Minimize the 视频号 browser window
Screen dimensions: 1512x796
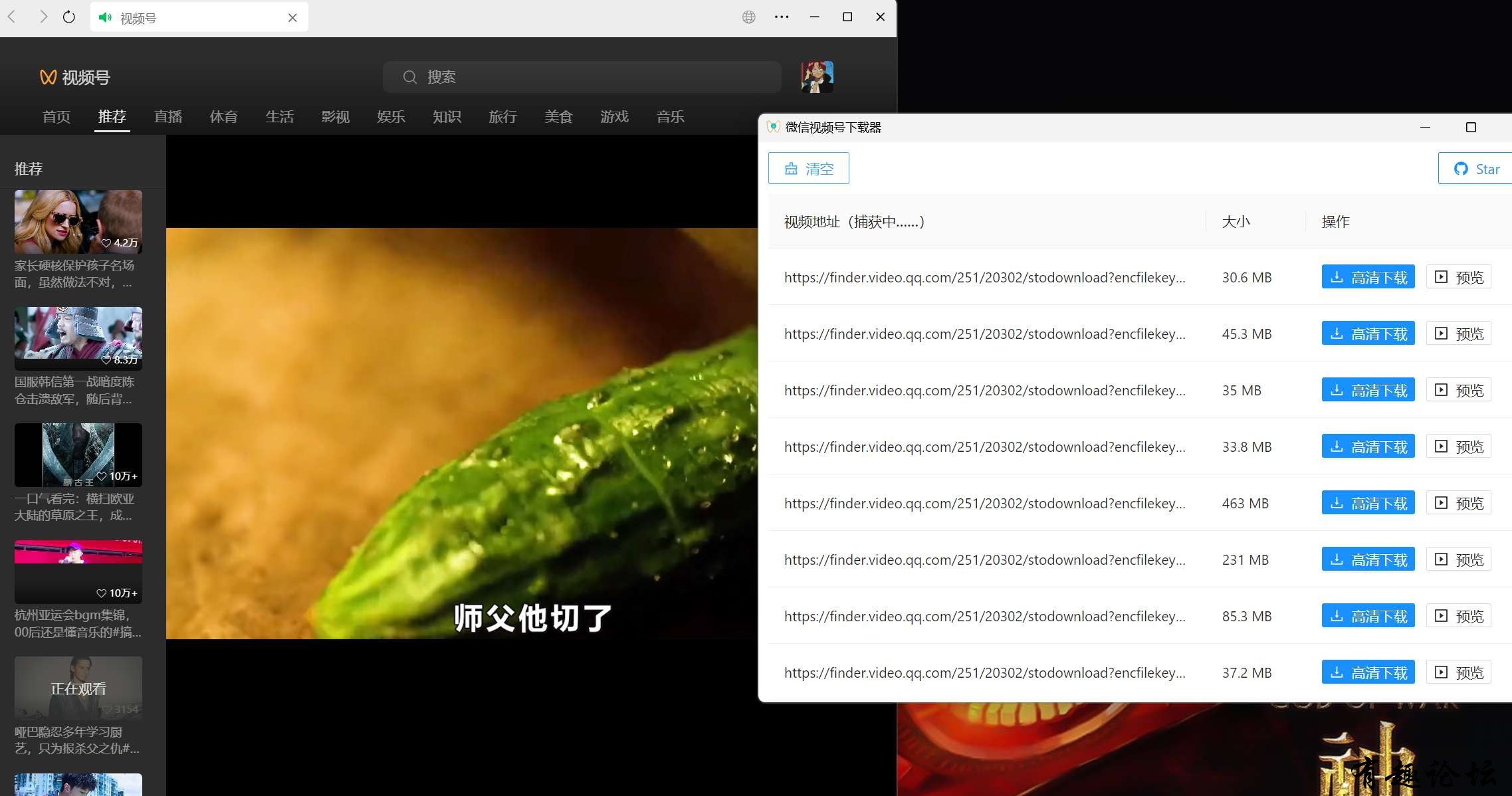pos(815,17)
